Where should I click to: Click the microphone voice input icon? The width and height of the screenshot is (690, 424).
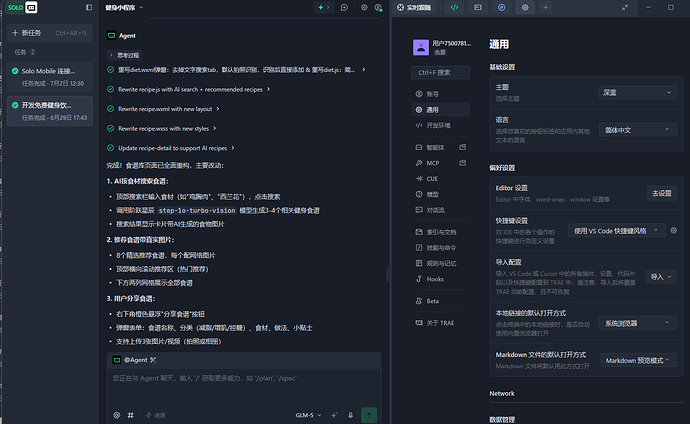350,415
